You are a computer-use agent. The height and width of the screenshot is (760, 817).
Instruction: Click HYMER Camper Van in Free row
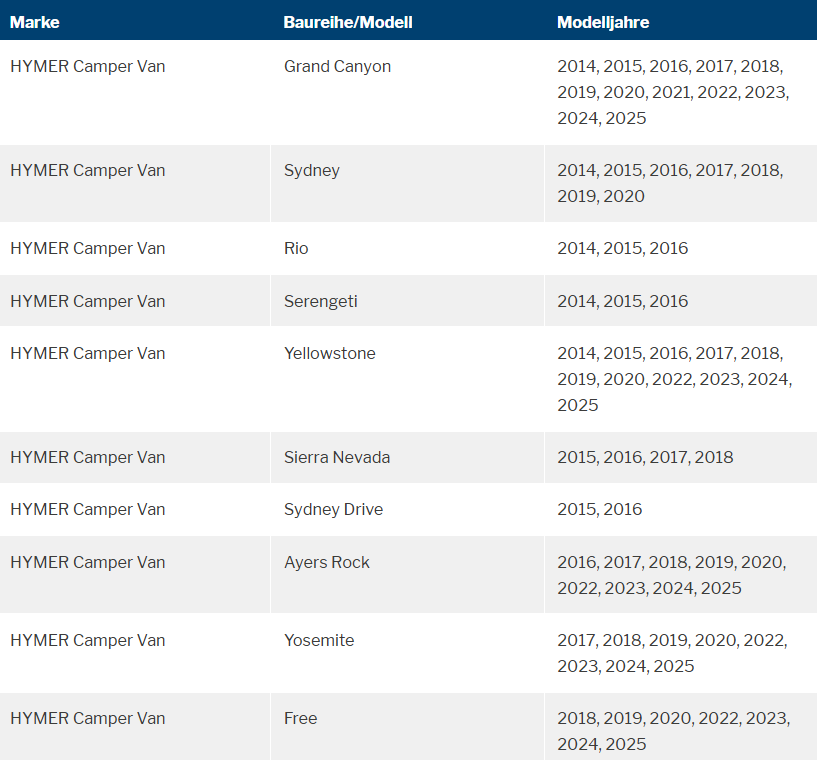(88, 718)
